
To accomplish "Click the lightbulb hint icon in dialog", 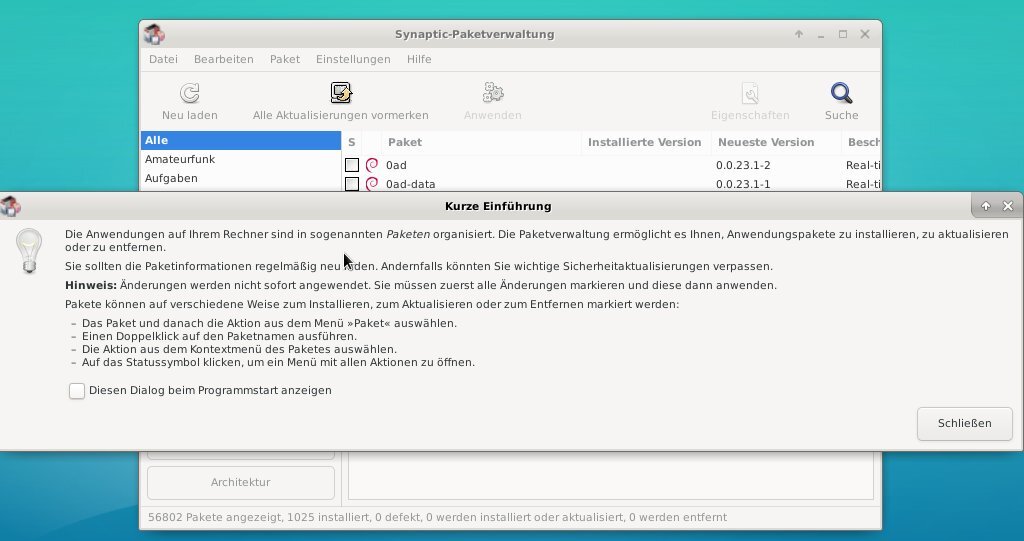I will [29, 250].
